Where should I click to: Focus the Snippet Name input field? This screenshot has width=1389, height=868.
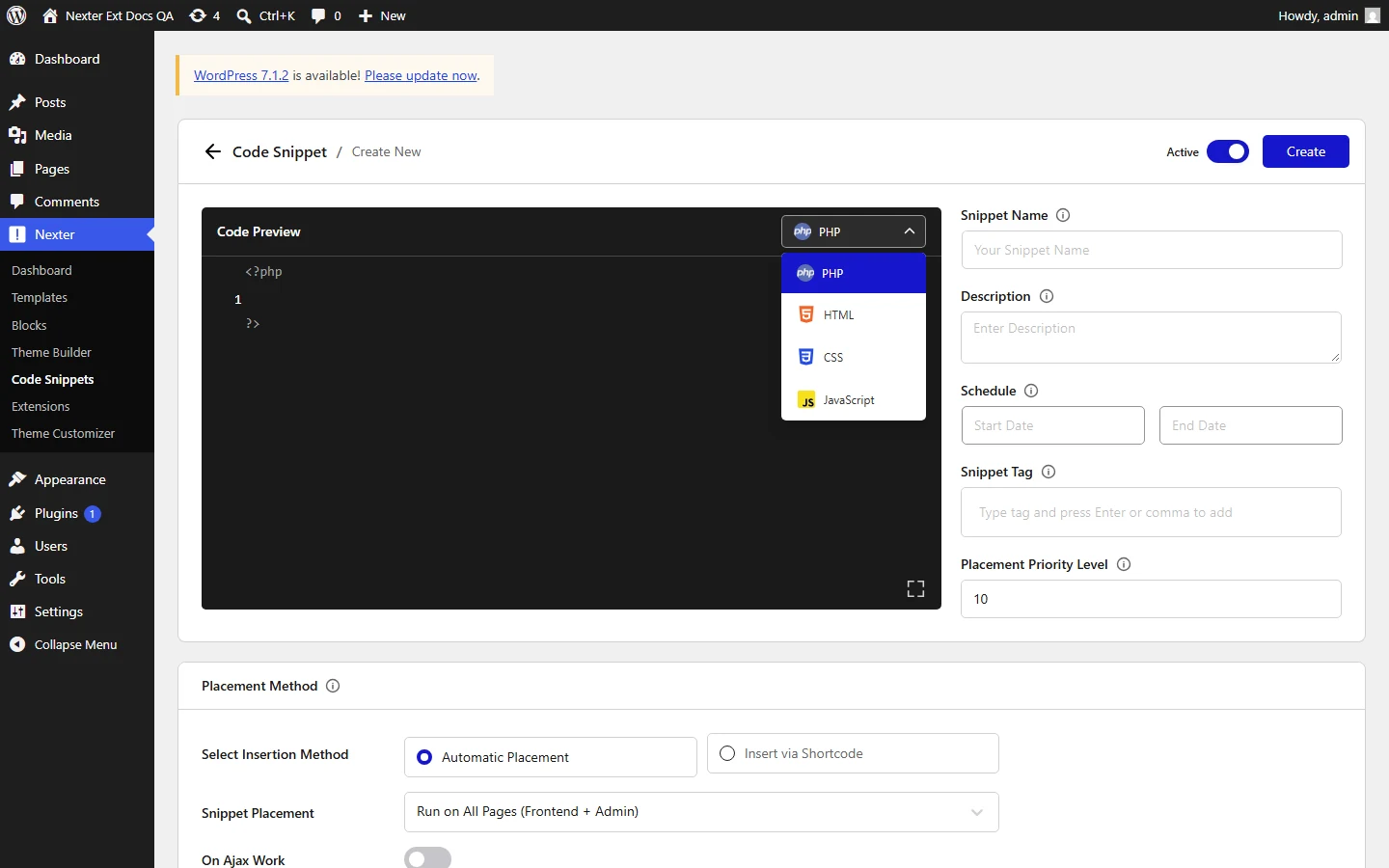(x=1152, y=250)
